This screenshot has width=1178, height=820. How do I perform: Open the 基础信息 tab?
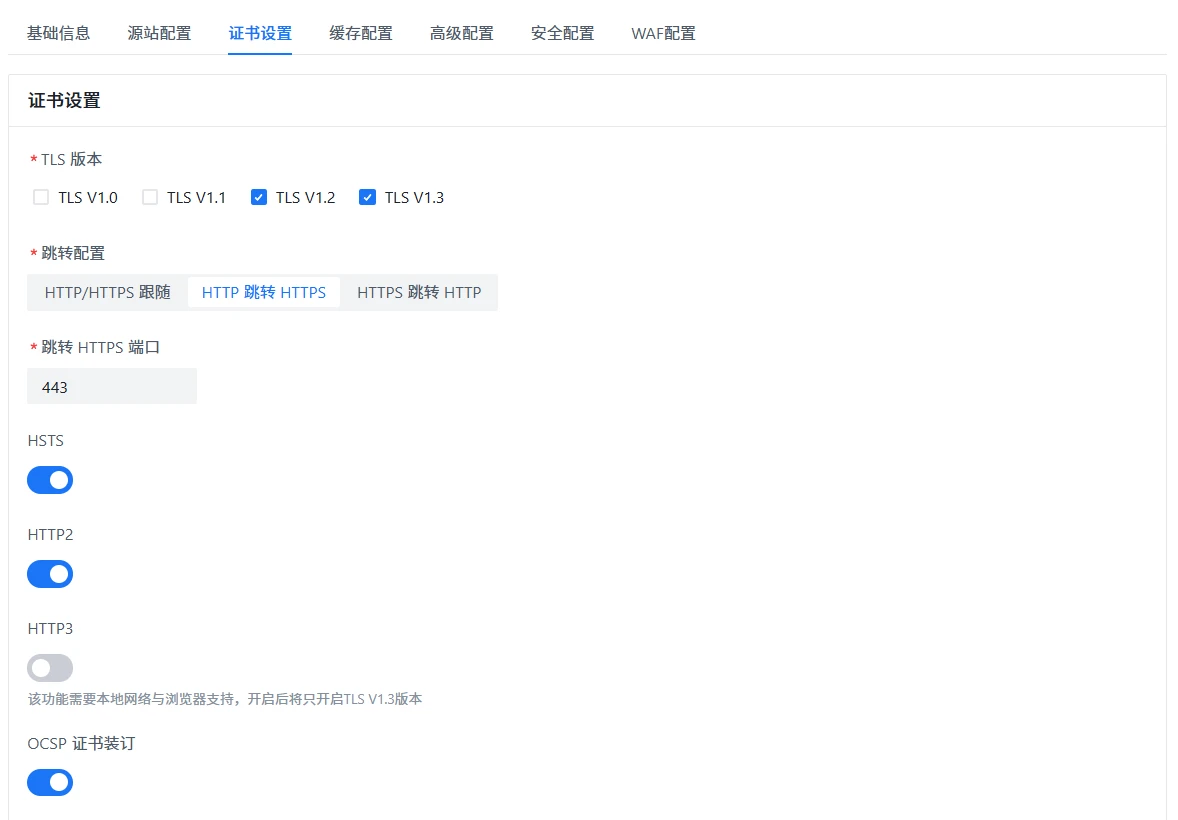point(58,33)
